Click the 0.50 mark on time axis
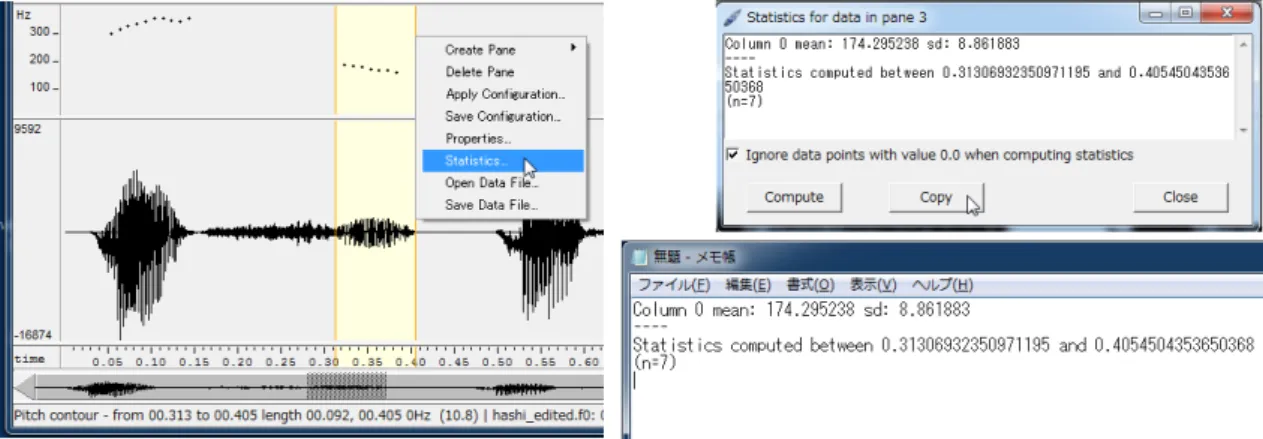The width and height of the screenshot is (1263, 439). (x=497, y=362)
